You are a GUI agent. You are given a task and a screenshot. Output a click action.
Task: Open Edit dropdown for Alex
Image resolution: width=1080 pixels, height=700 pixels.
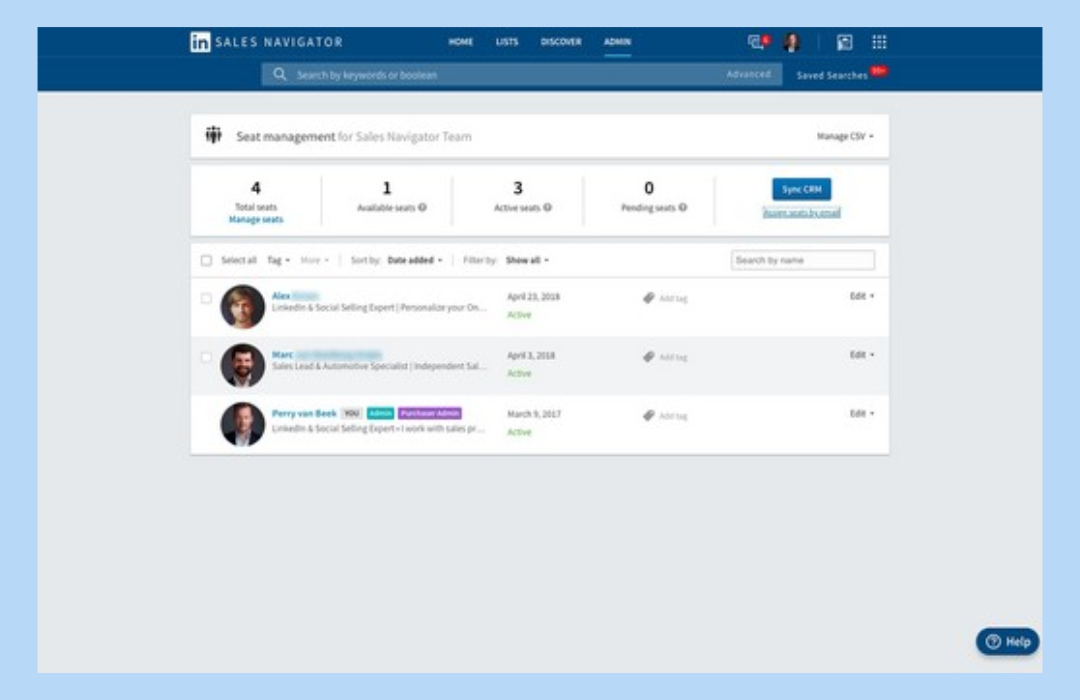(x=862, y=296)
